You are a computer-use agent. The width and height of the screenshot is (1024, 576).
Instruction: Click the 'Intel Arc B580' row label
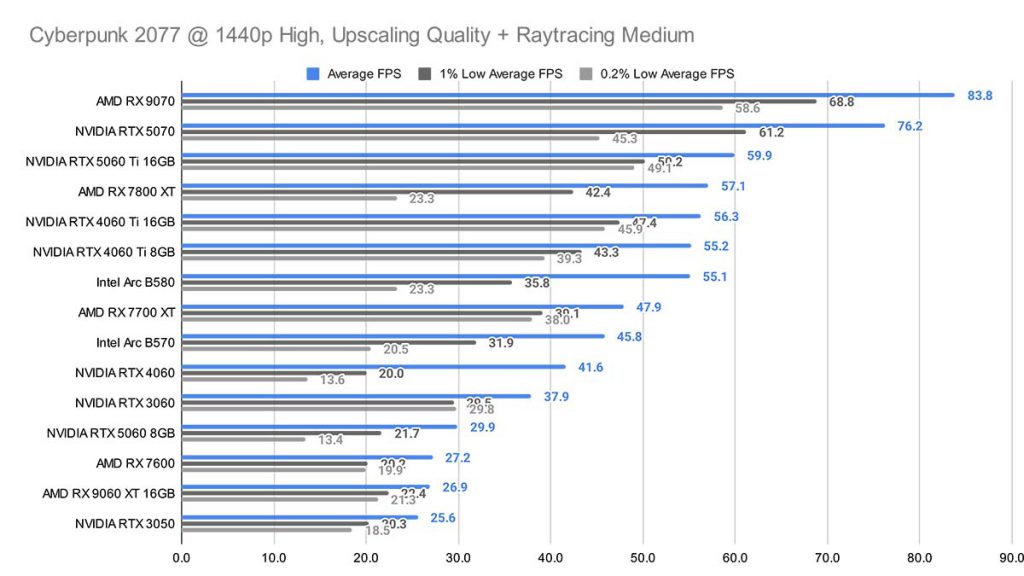point(135,282)
